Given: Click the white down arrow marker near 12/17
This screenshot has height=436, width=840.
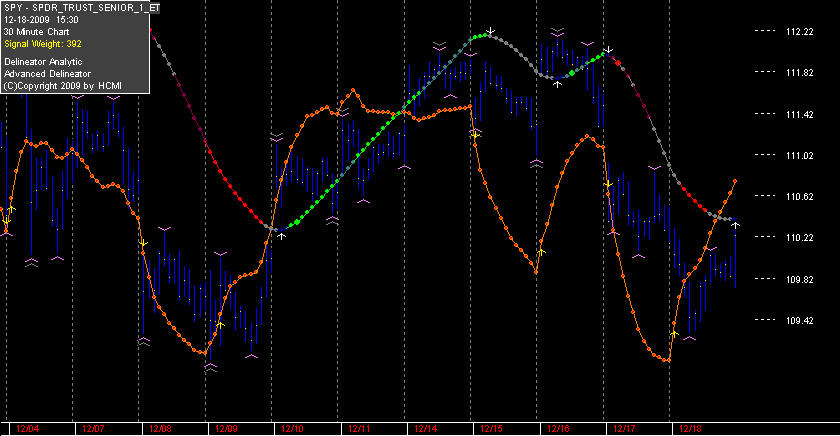Looking at the screenshot, I should pos(608,49).
